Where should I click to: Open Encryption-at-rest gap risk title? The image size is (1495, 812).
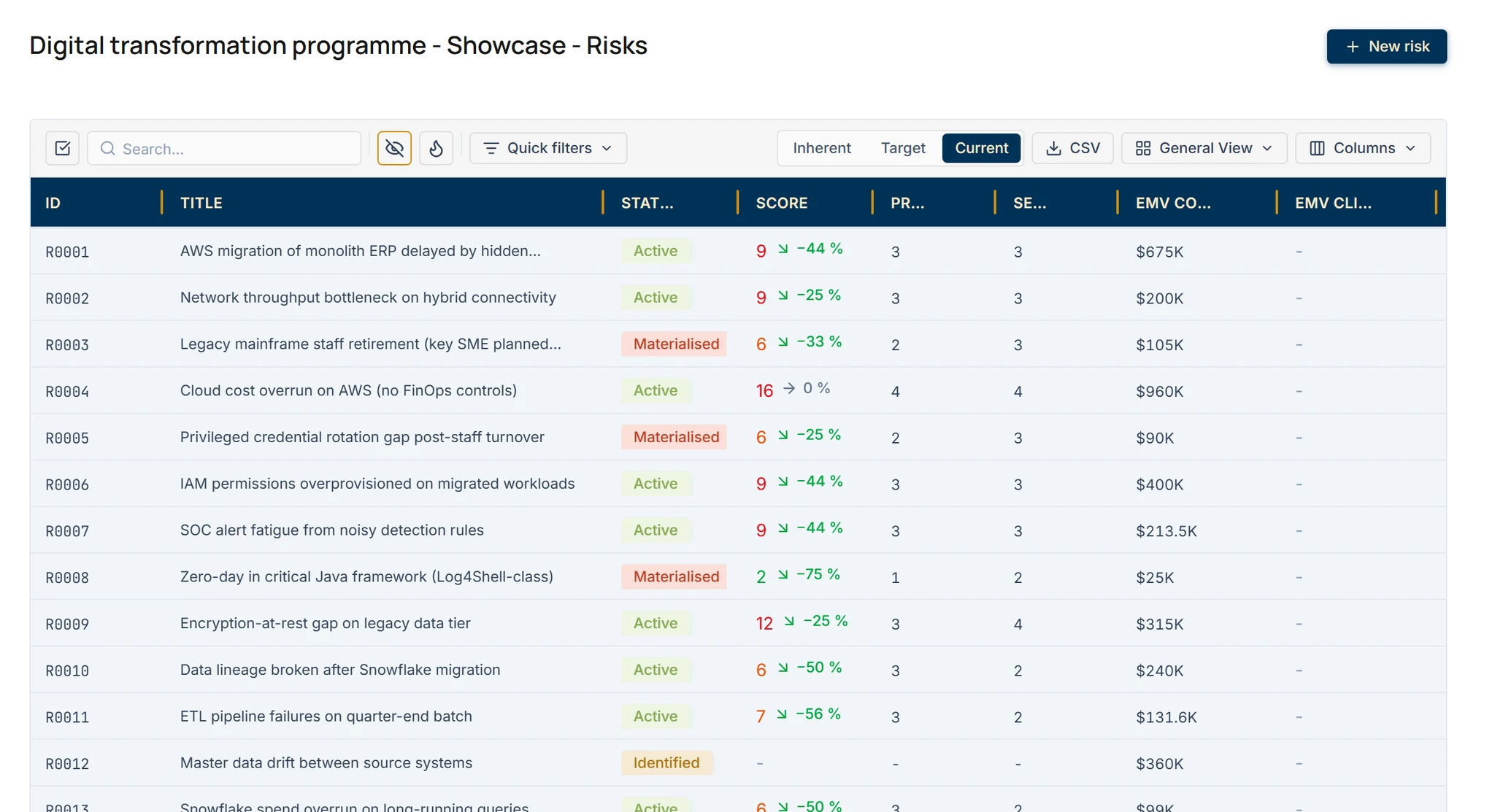[326, 623]
